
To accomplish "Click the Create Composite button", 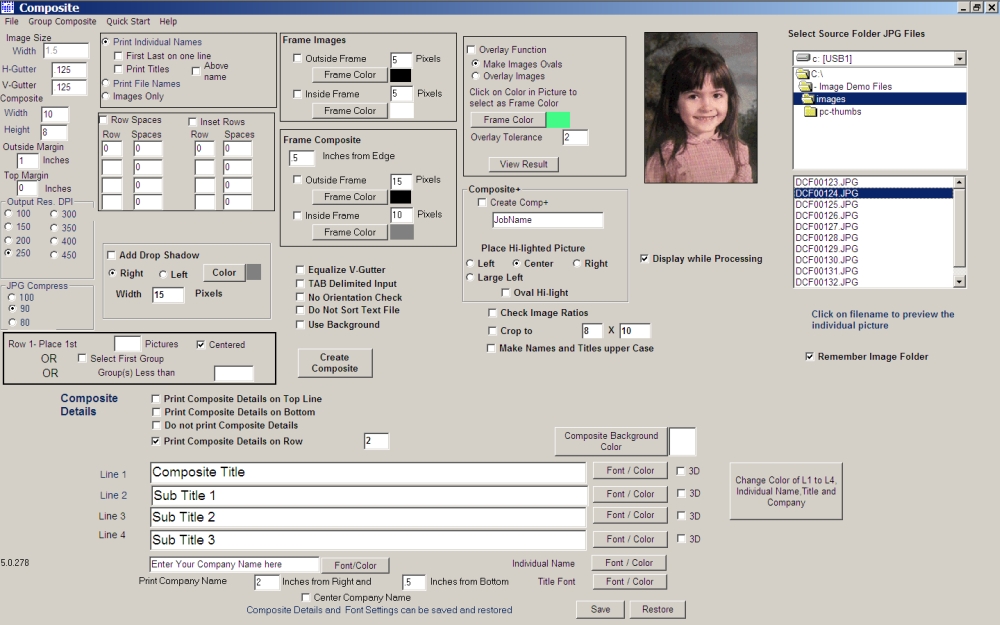I will [335, 363].
